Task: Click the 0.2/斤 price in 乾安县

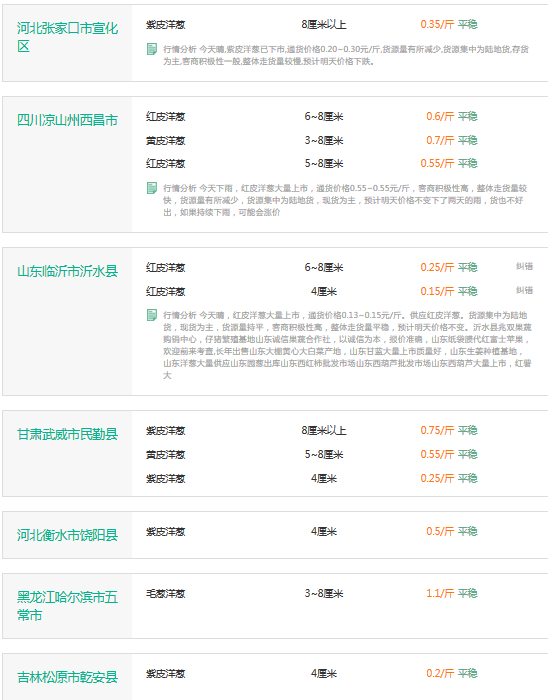Action: [440, 673]
